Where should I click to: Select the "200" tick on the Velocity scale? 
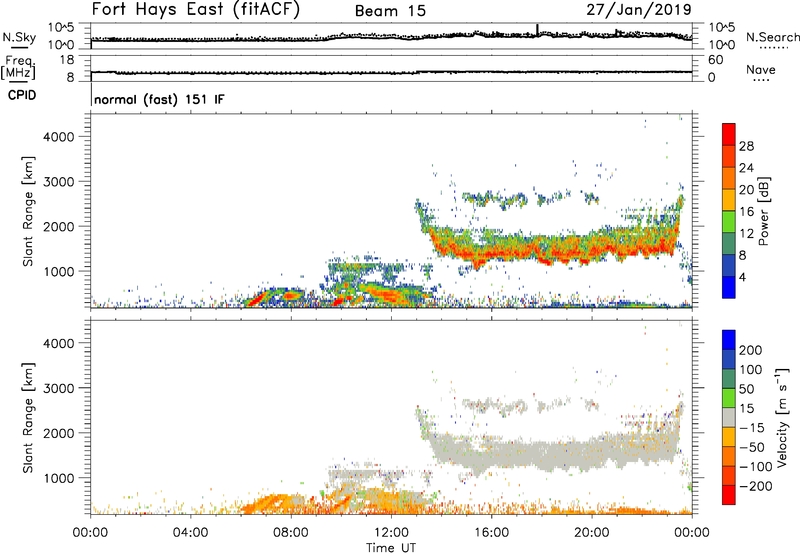point(750,350)
